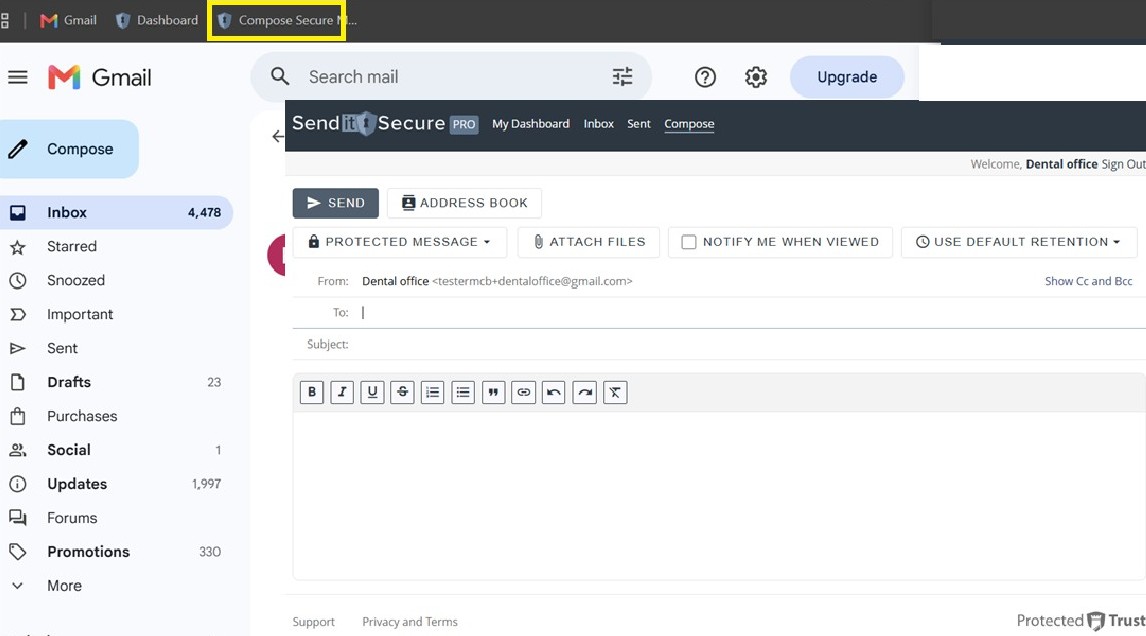Insert block quote
Image resolution: width=1146 pixels, height=636 pixels.
point(493,393)
